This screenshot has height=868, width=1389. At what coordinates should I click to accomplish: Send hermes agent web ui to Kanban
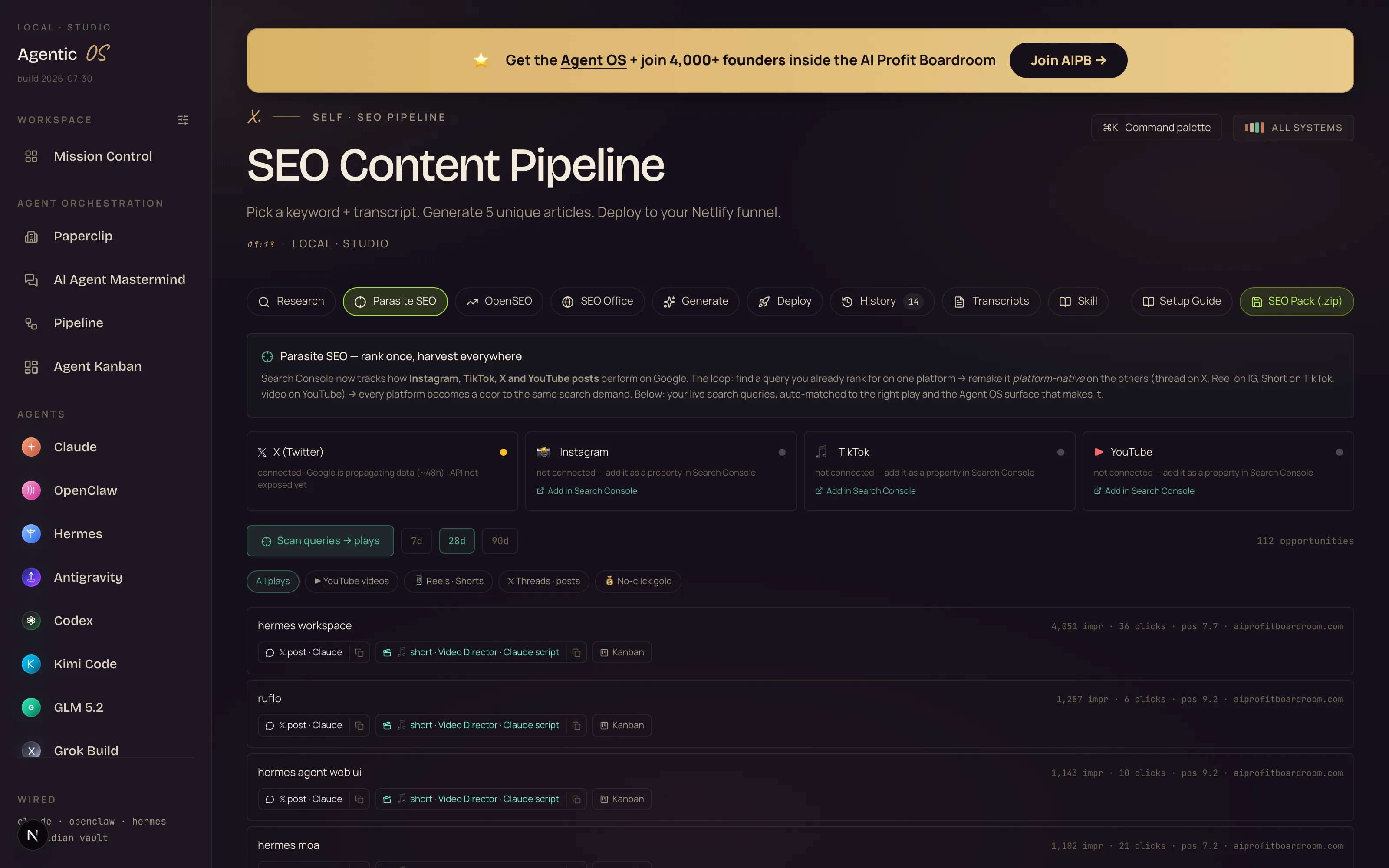(x=622, y=799)
